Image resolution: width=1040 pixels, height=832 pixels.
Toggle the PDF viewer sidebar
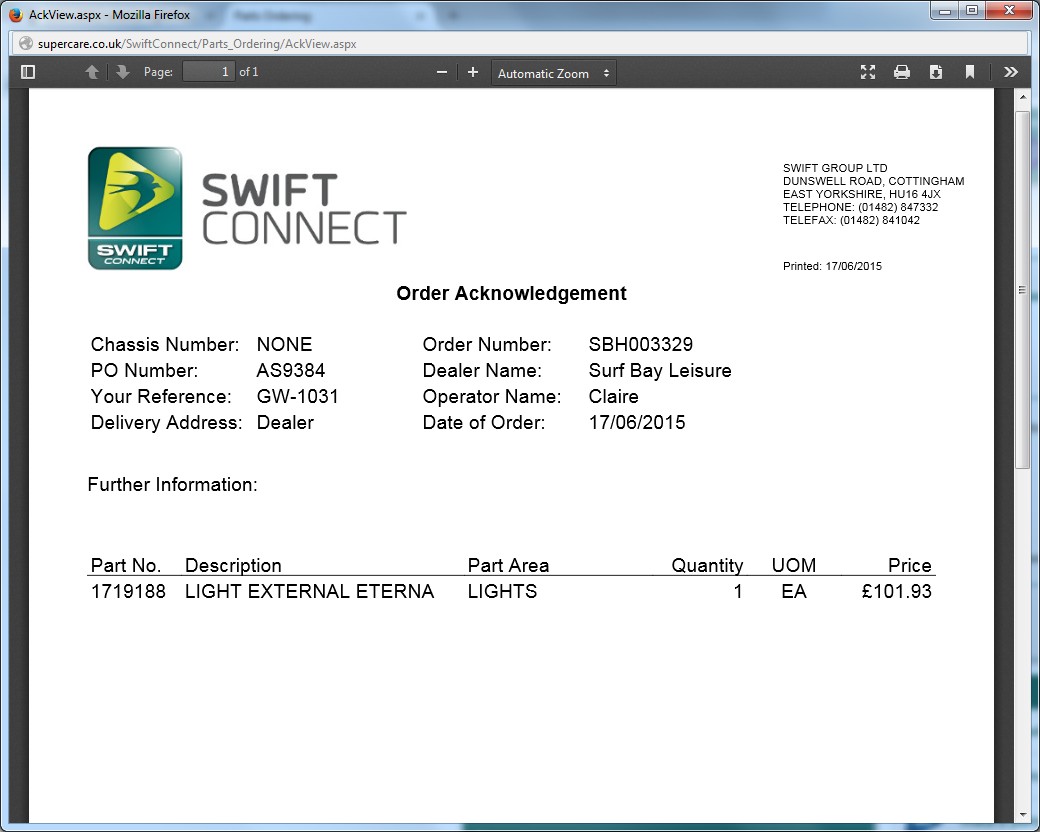click(28, 72)
